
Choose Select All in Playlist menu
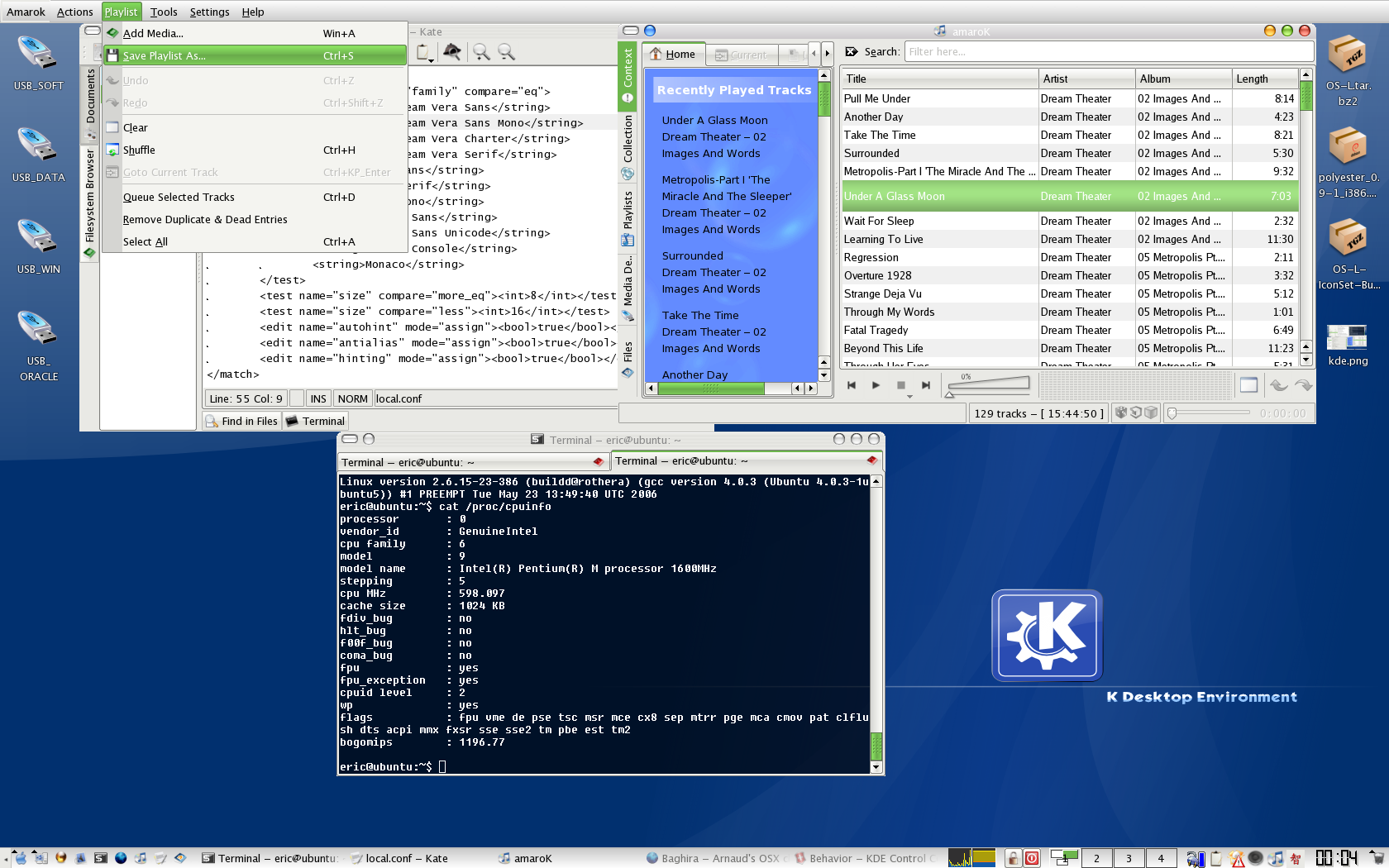254,241
